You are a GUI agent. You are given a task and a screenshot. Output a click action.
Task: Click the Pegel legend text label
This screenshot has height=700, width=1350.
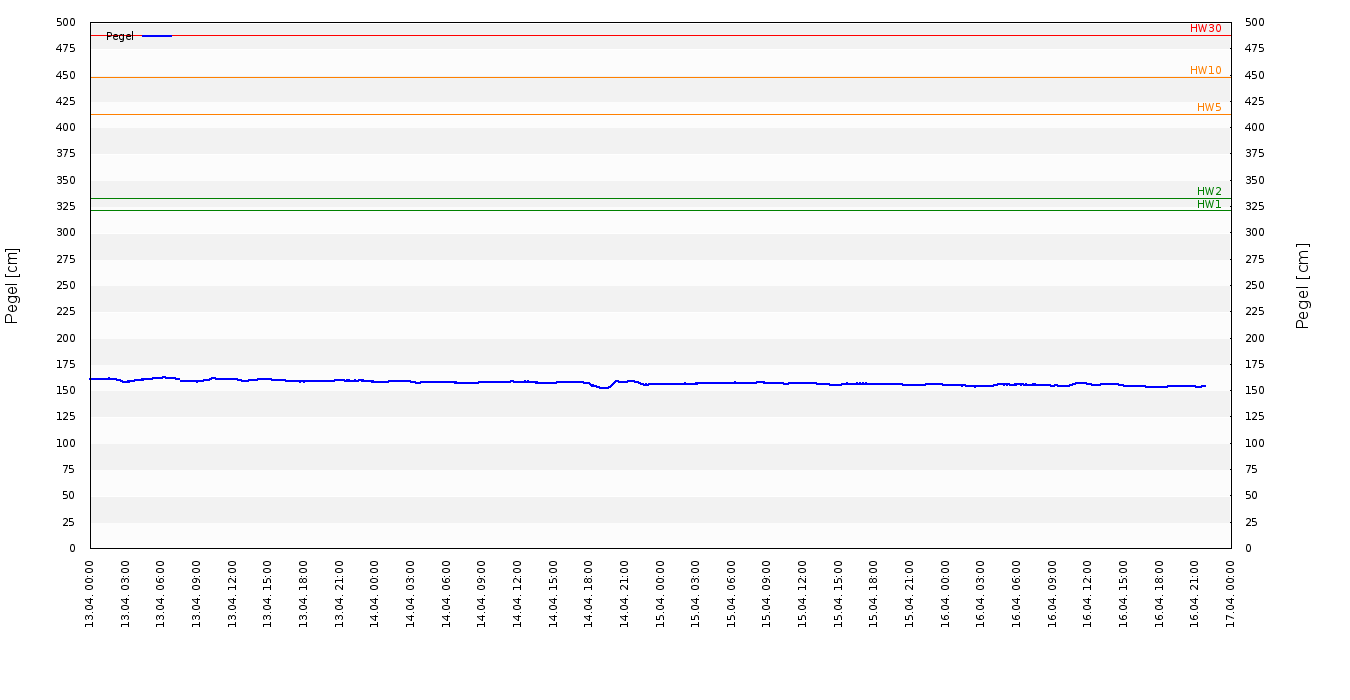(120, 37)
